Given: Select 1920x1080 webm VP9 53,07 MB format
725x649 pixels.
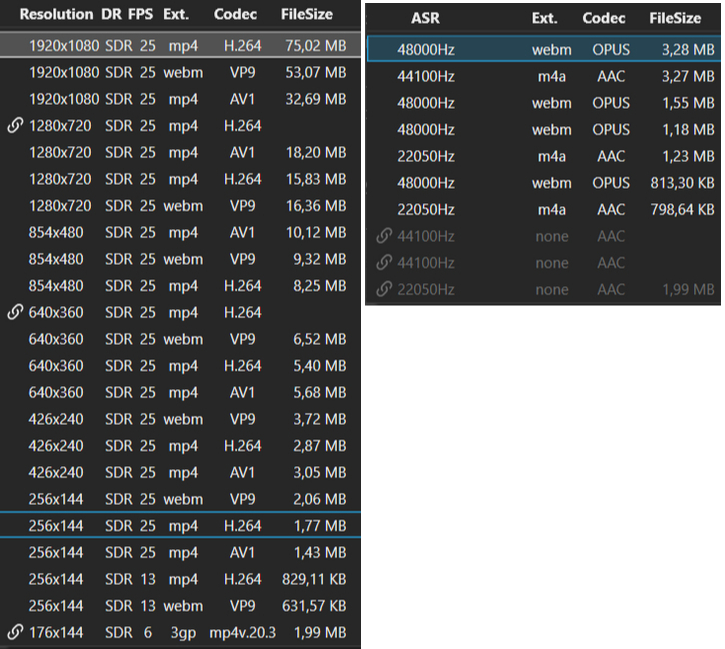Looking at the screenshot, I should (x=180, y=72).
